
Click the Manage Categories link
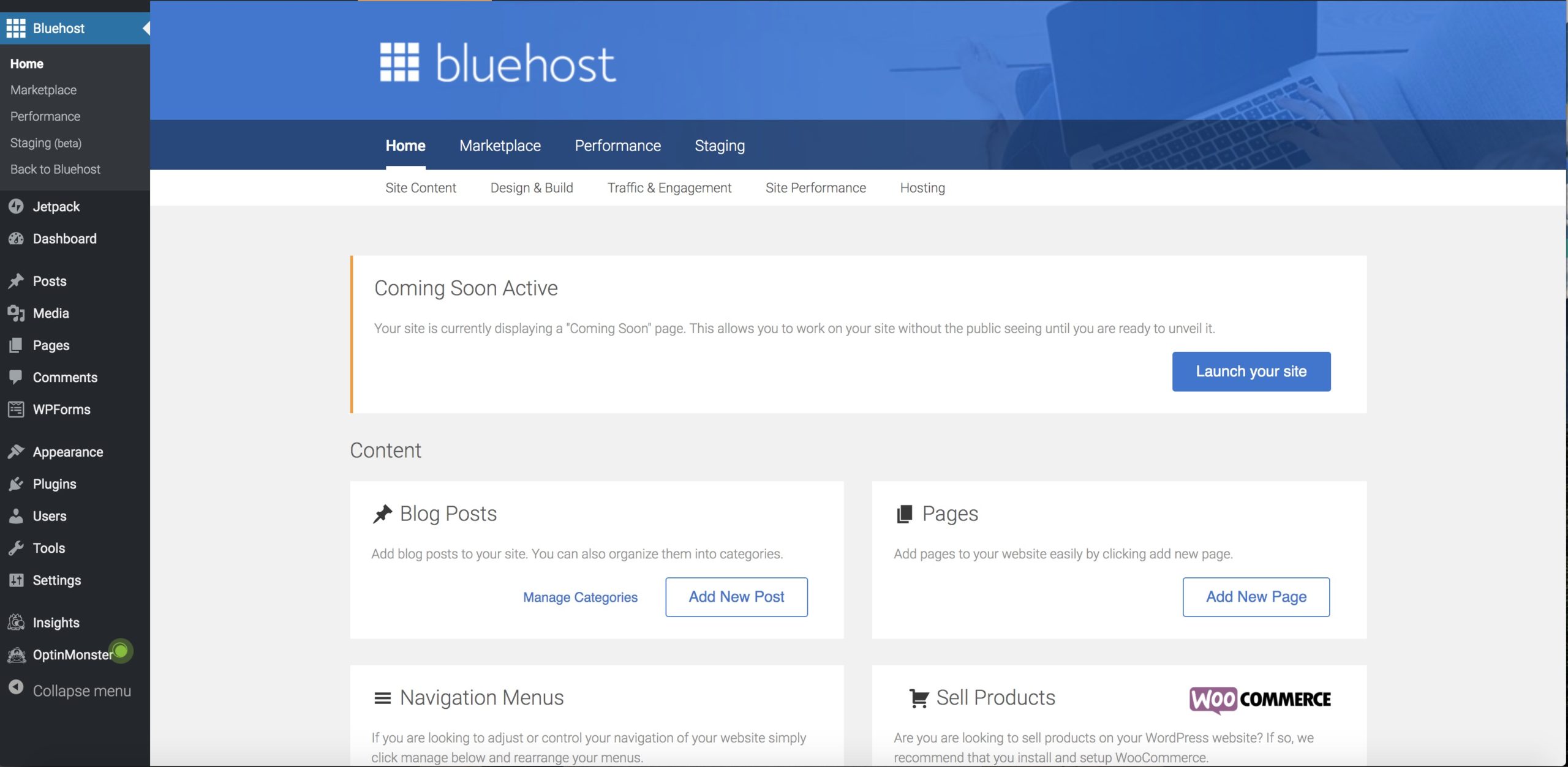pos(579,597)
